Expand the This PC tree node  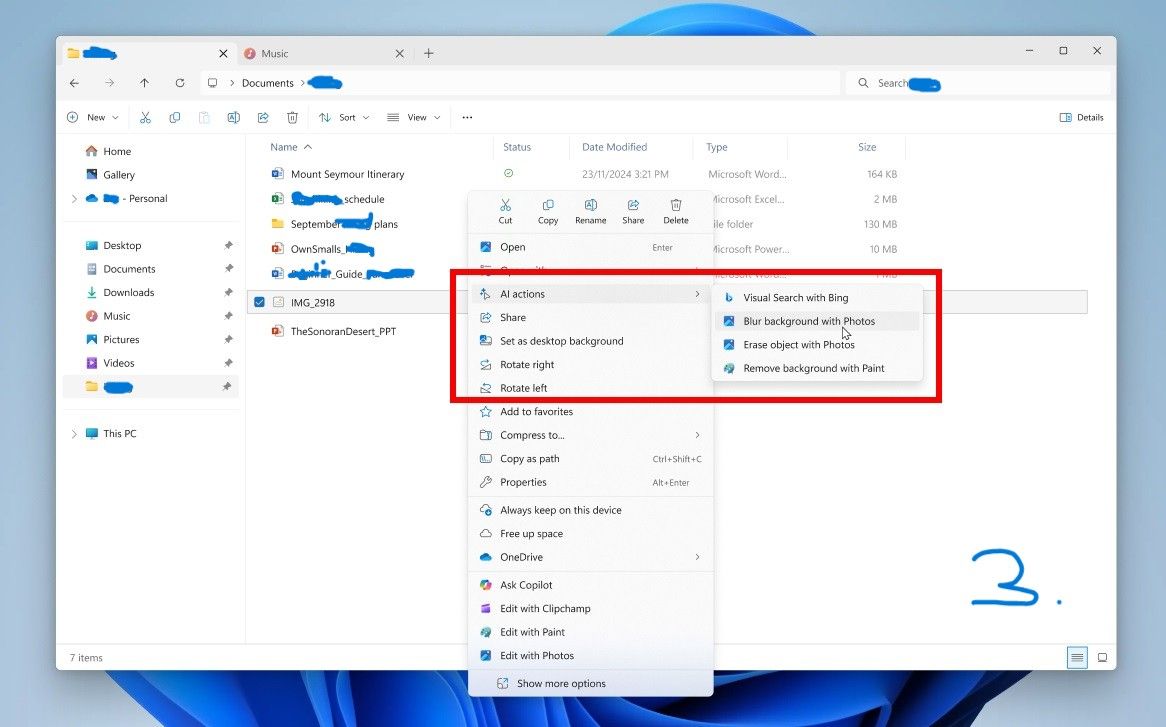[74, 434]
